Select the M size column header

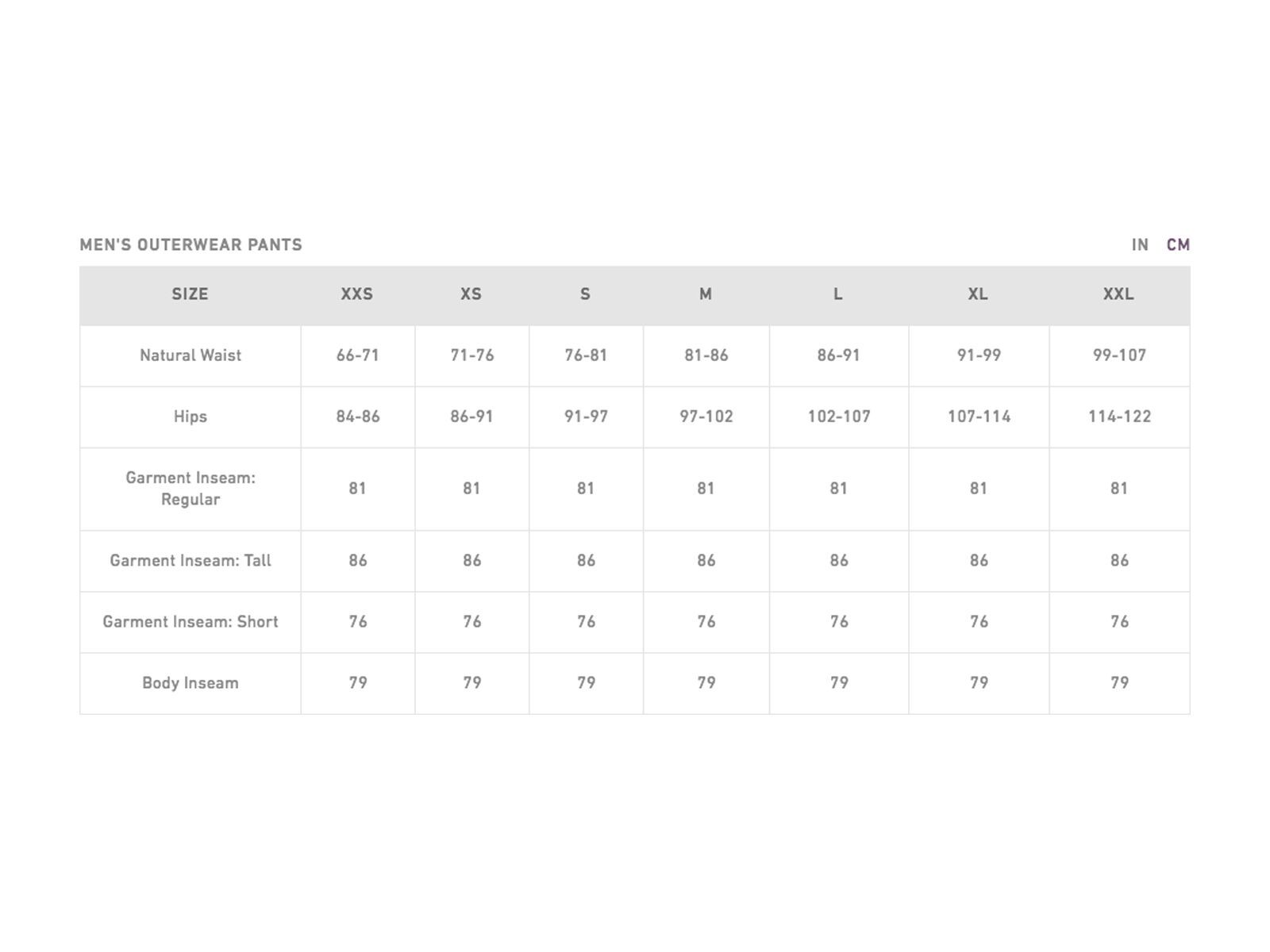click(706, 294)
